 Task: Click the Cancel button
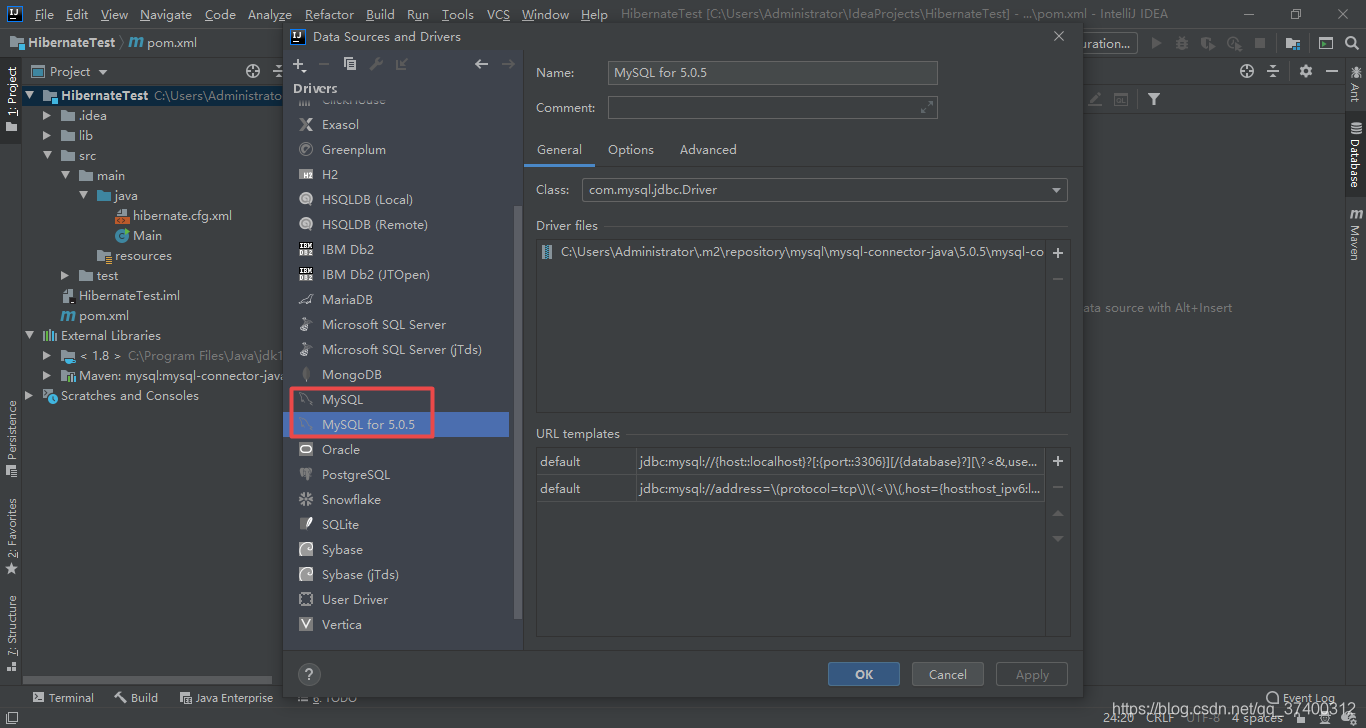947,675
